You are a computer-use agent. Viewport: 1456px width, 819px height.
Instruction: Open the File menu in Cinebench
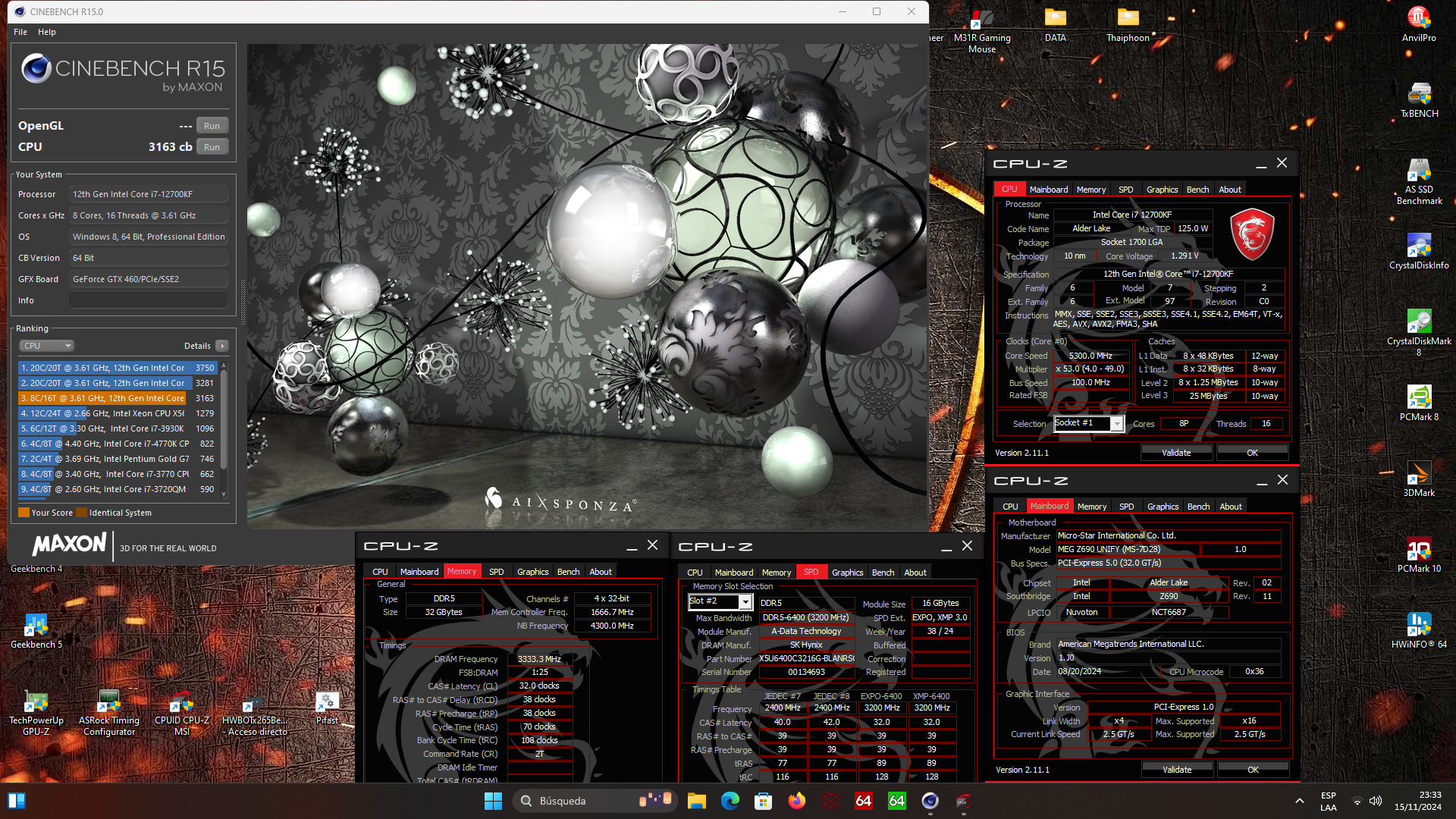coord(20,32)
